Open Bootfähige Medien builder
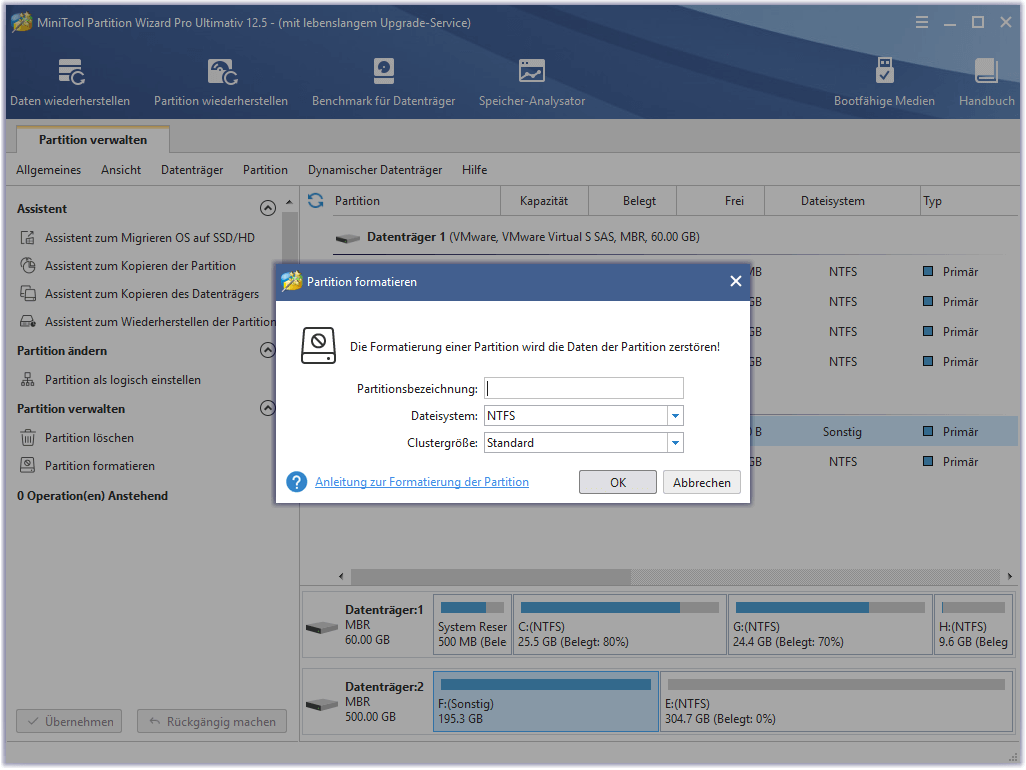1026x770 pixels. (x=884, y=82)
